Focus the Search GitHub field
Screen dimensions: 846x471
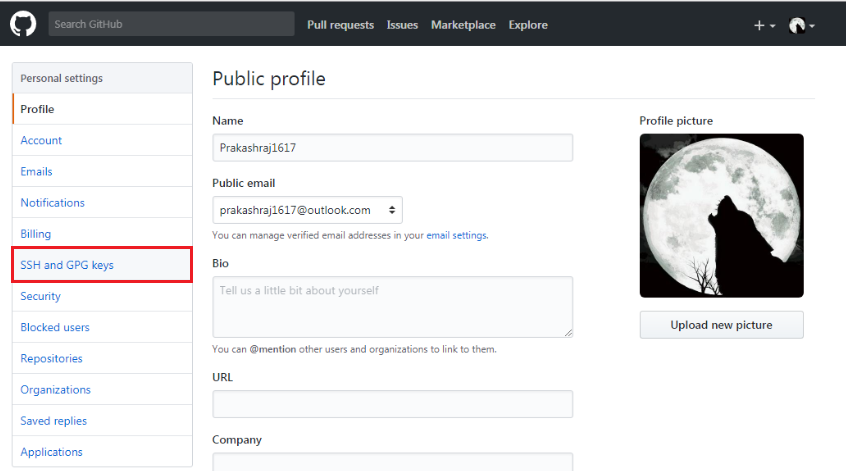click(x=171, y=24)
